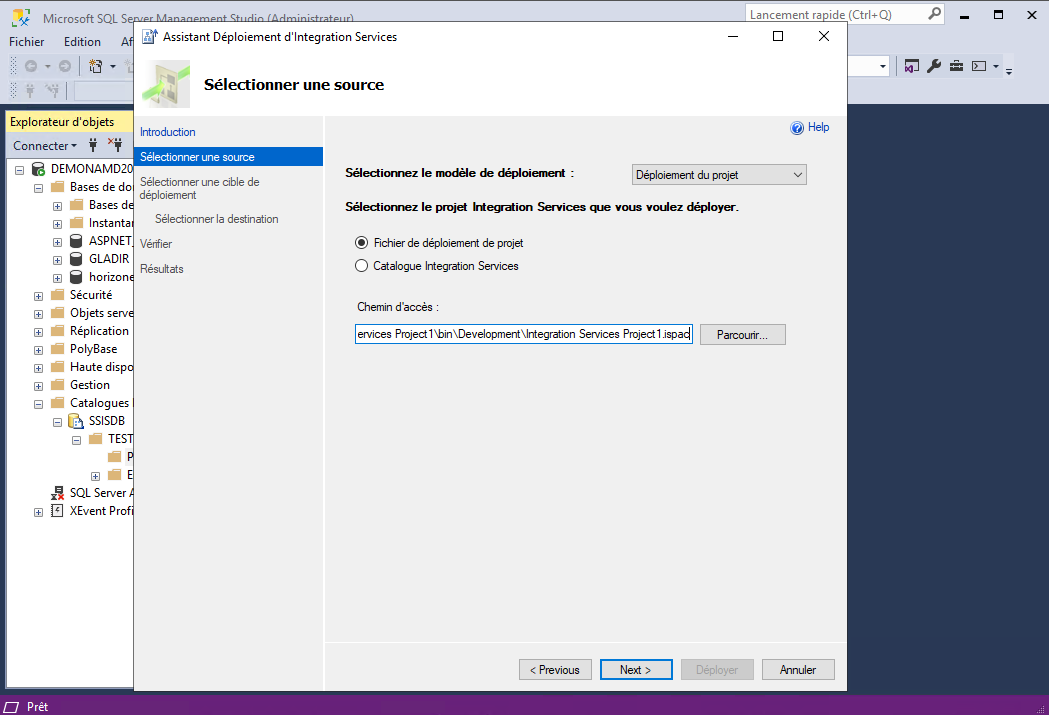
Task: Click the SSISDB catalog icon
Action: coord(76,421)
